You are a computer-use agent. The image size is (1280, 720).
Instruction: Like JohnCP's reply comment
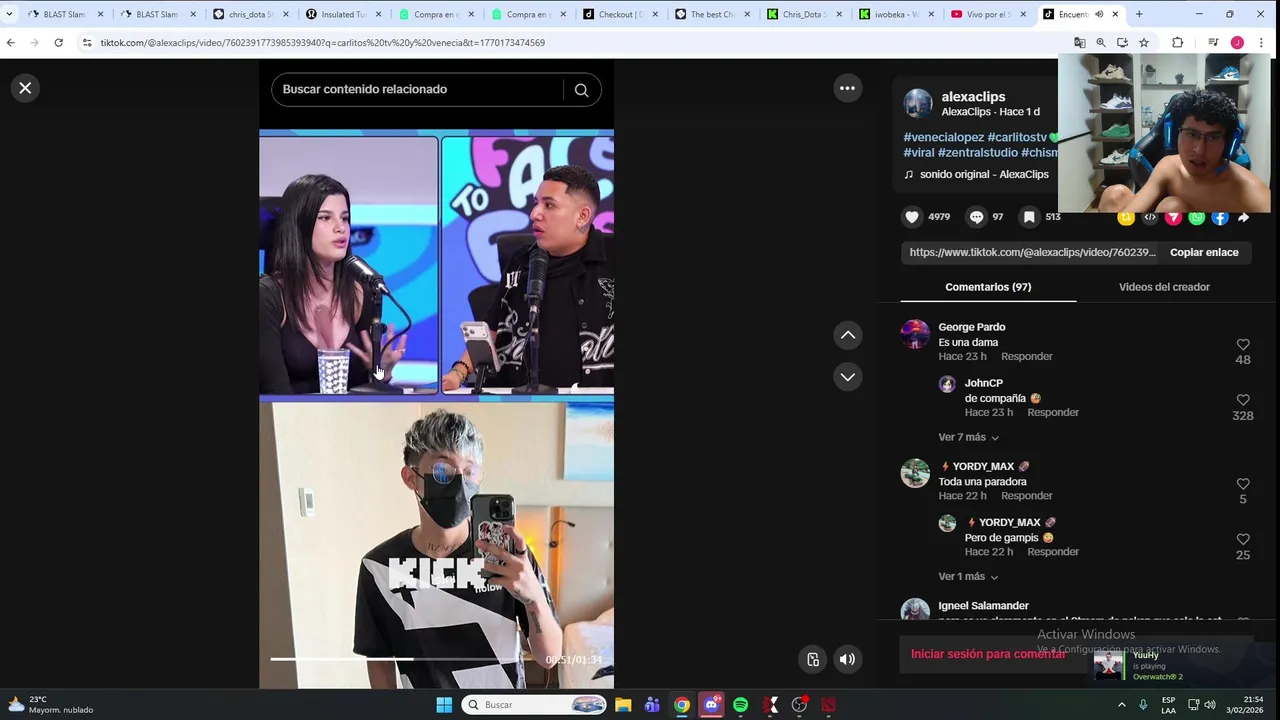(1243, 400)
